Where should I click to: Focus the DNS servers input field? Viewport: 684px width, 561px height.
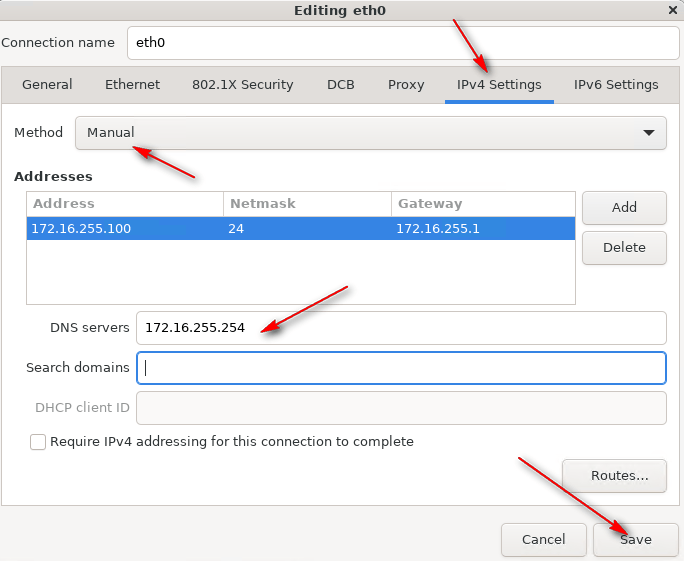[400, 328]
